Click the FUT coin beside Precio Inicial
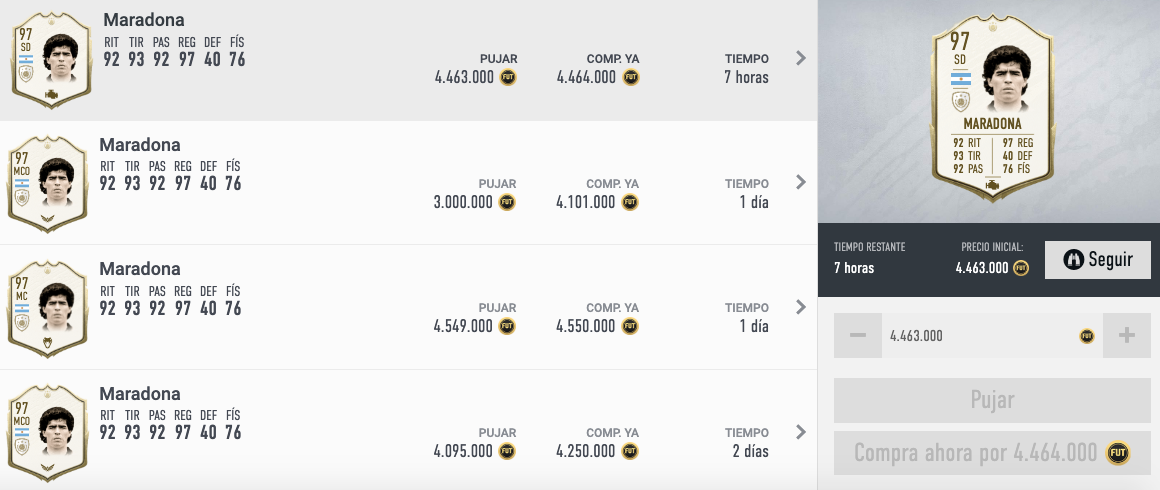Screen dimensions: 1160x490 coord(1021,267)
